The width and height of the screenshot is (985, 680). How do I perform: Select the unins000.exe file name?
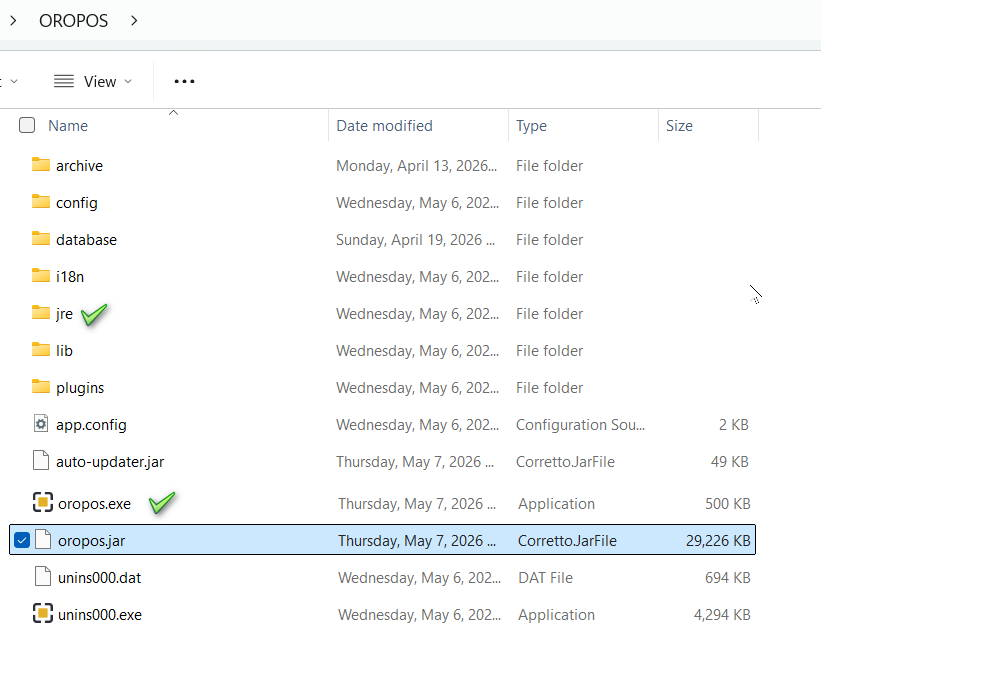click(x=99, y=615)
